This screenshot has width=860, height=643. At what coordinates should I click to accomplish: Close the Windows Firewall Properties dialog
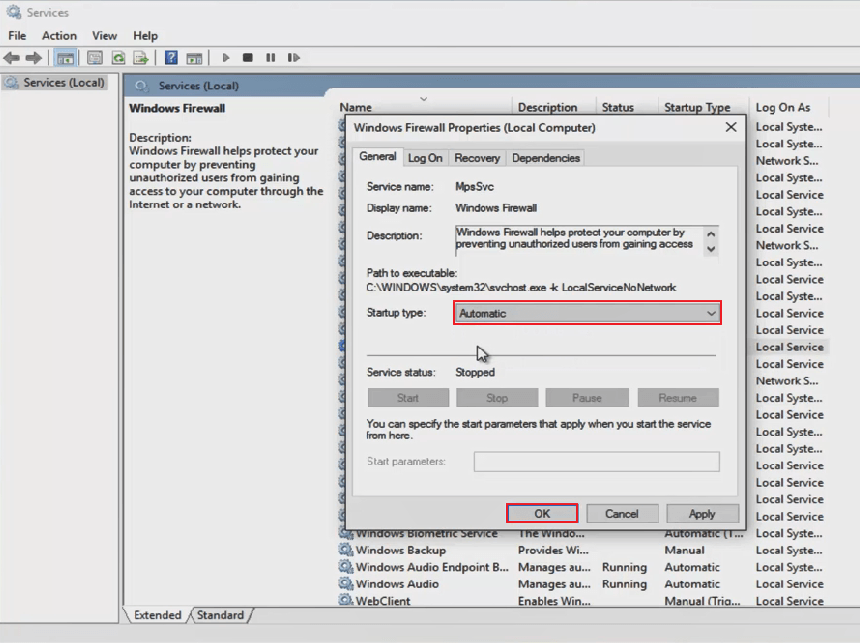(x=731, y=127)
